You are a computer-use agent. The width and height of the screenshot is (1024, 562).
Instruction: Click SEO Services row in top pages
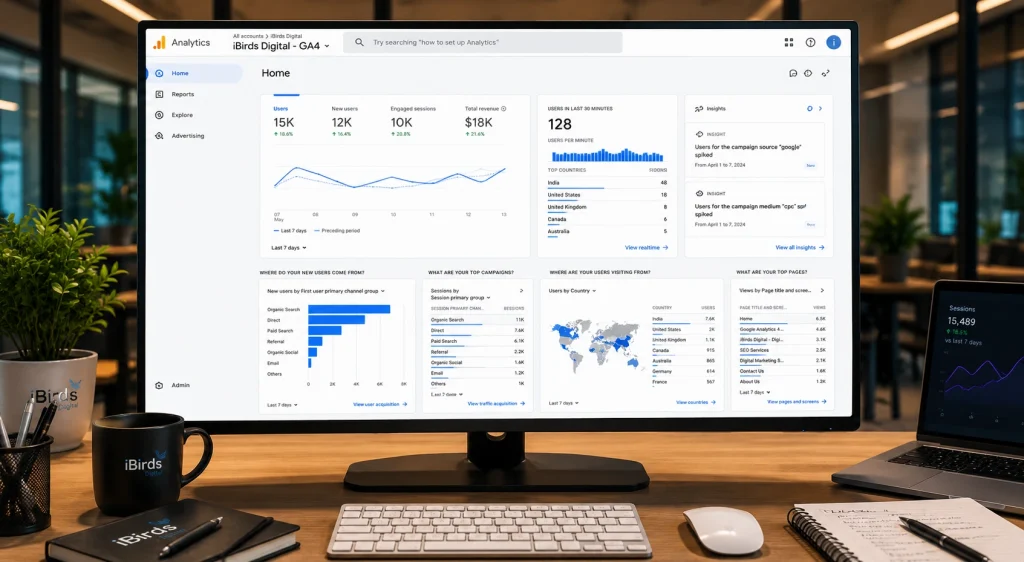(x=782, y=351)
